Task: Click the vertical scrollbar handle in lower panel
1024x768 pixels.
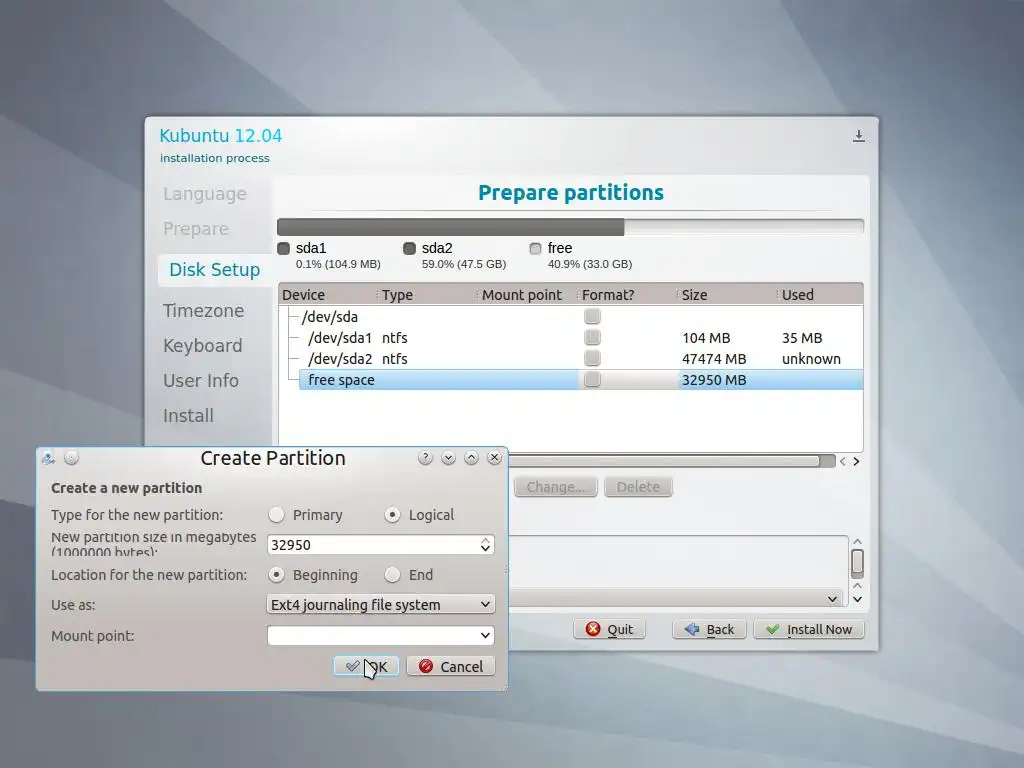Action: click(857, 563)
